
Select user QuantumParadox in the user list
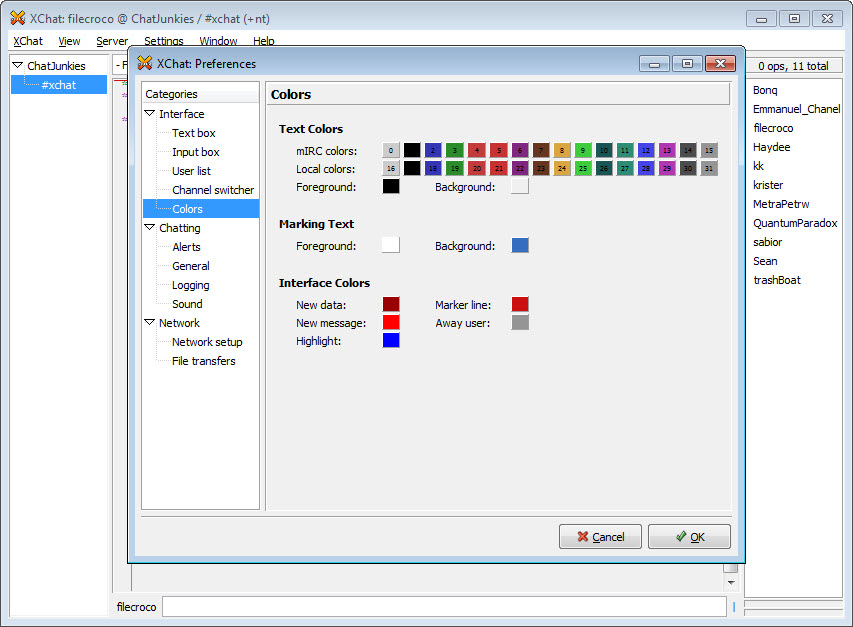click(x=795, y=223)
